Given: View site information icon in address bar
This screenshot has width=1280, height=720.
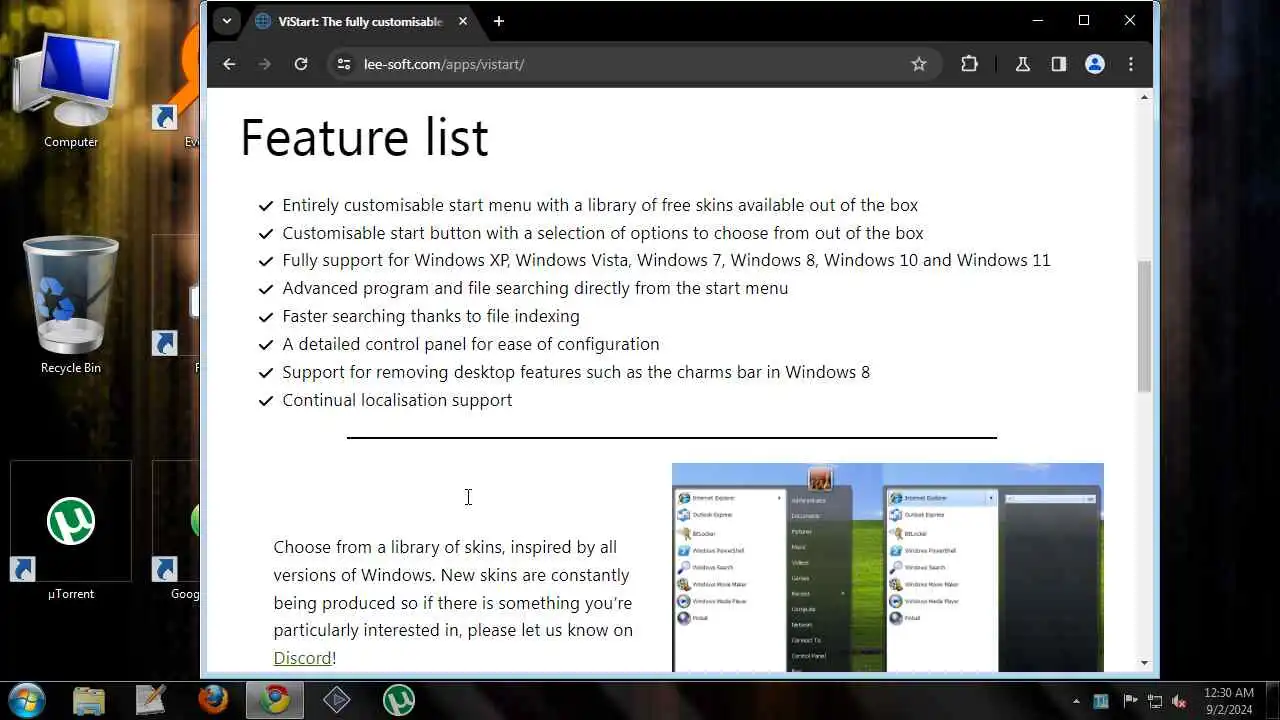Looking at the screenshot, I should (x=343, y=64).
